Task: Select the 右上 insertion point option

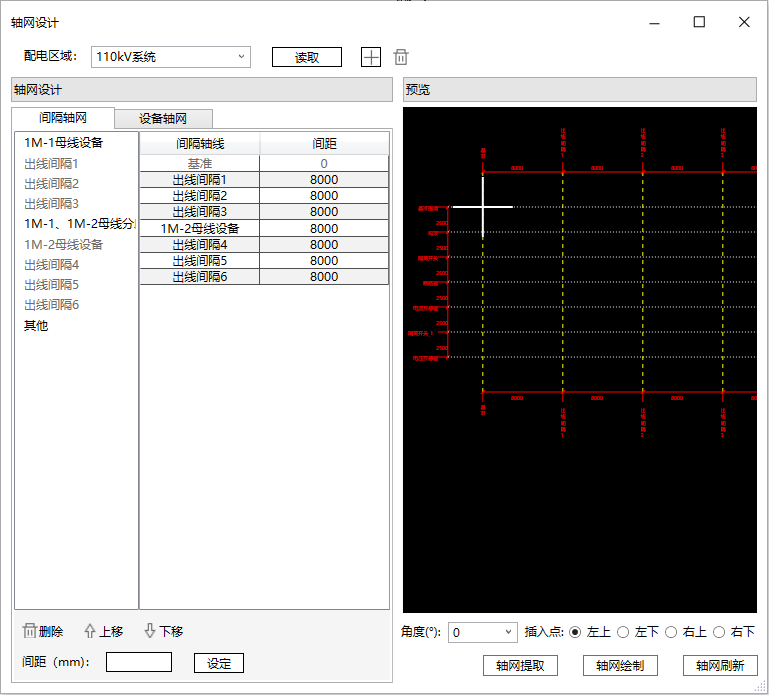Action: (x=671, y=632)
